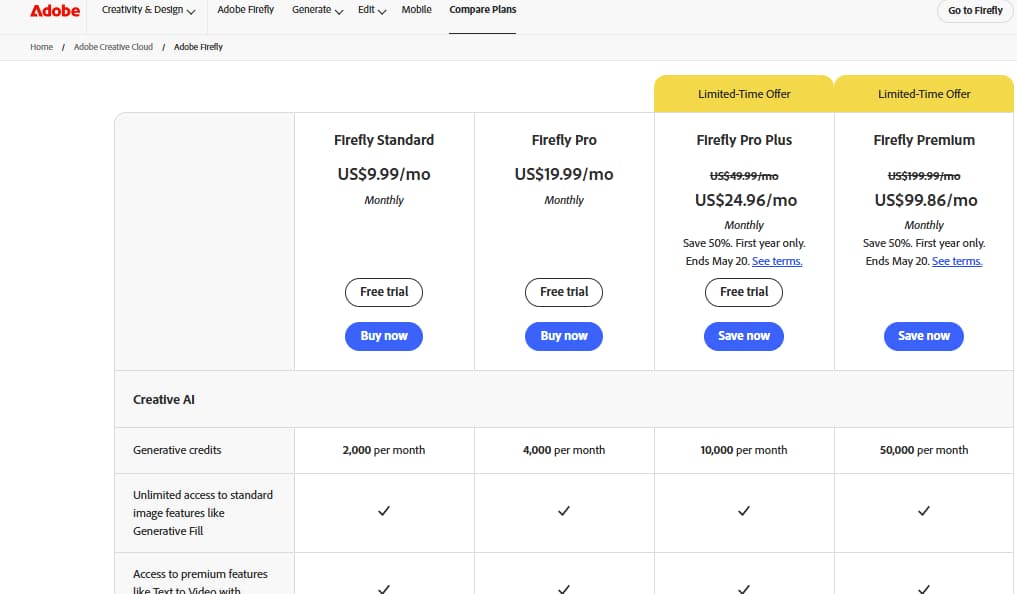Click struck-through US$199.99/mo price
The height and width of the screenshot is (594, 1017).
coord(924,176)
